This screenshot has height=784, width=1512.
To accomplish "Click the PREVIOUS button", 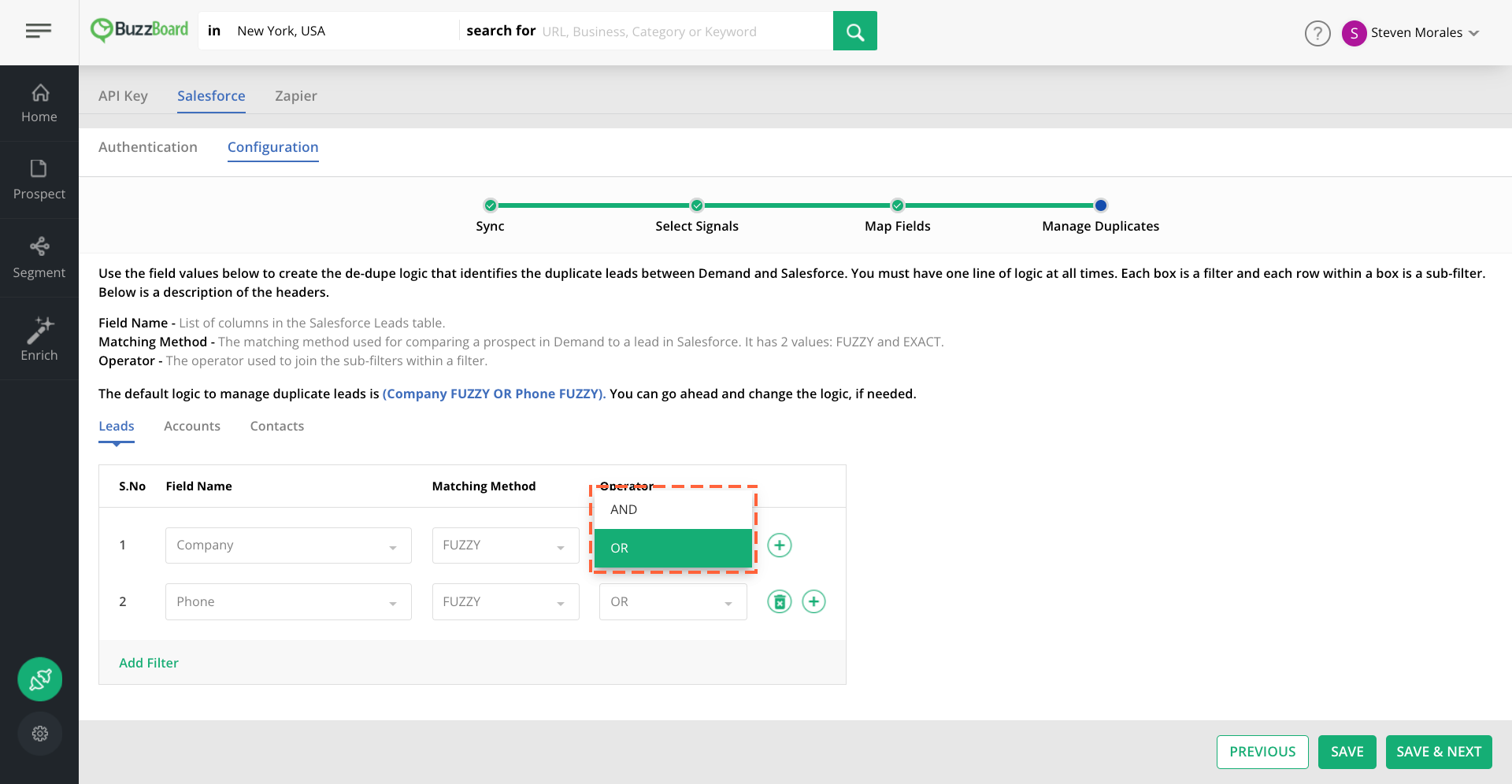I will [1262, 752].
